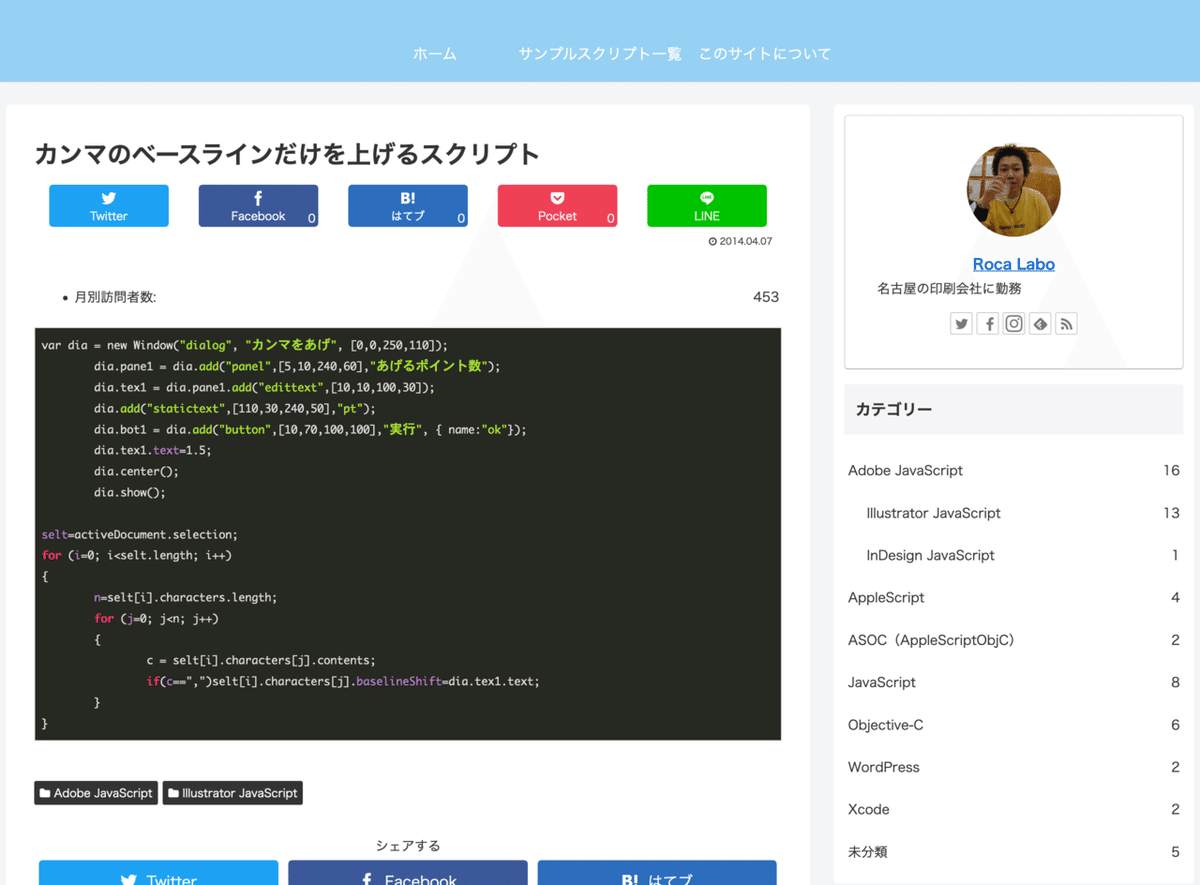Open the RSS feed icon

(x=1065, y=323)
